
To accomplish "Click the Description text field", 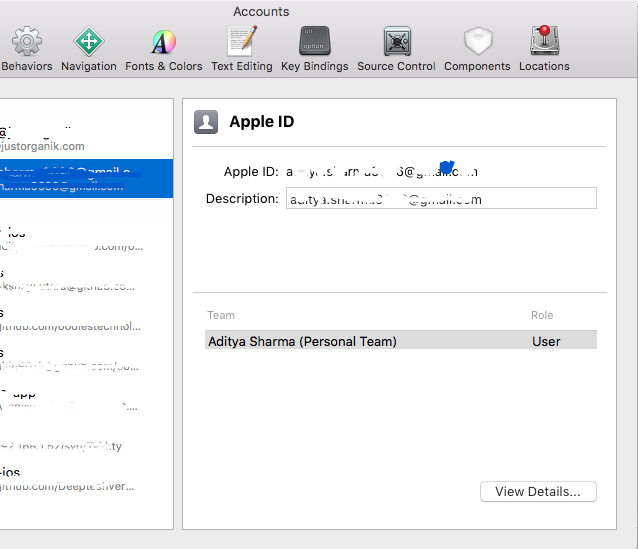I will (x=441, y=198).
